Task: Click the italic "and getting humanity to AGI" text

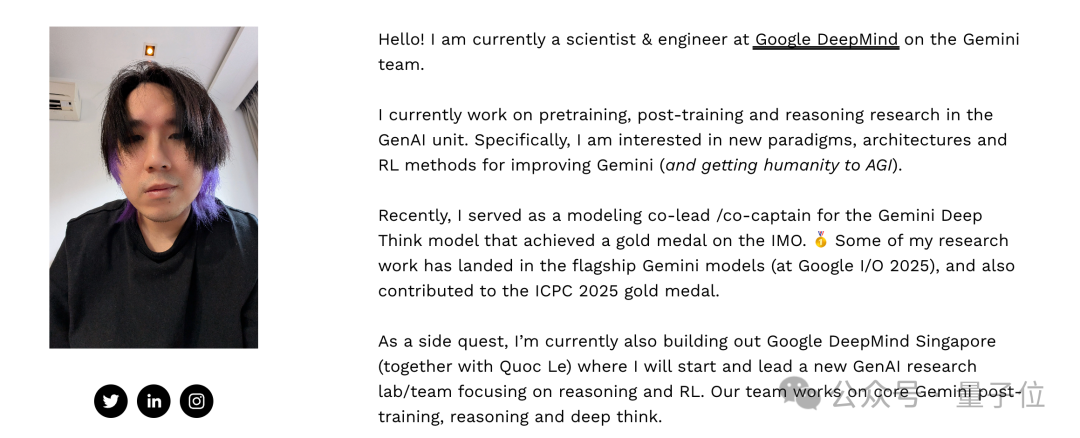Action: 779,165
